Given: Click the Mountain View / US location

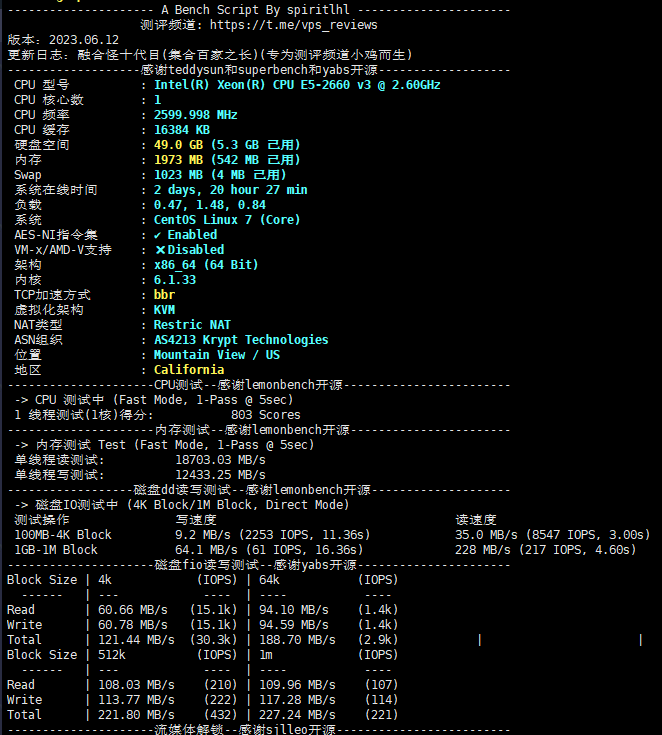Looking at the screenshot, I should coord(216,355).
